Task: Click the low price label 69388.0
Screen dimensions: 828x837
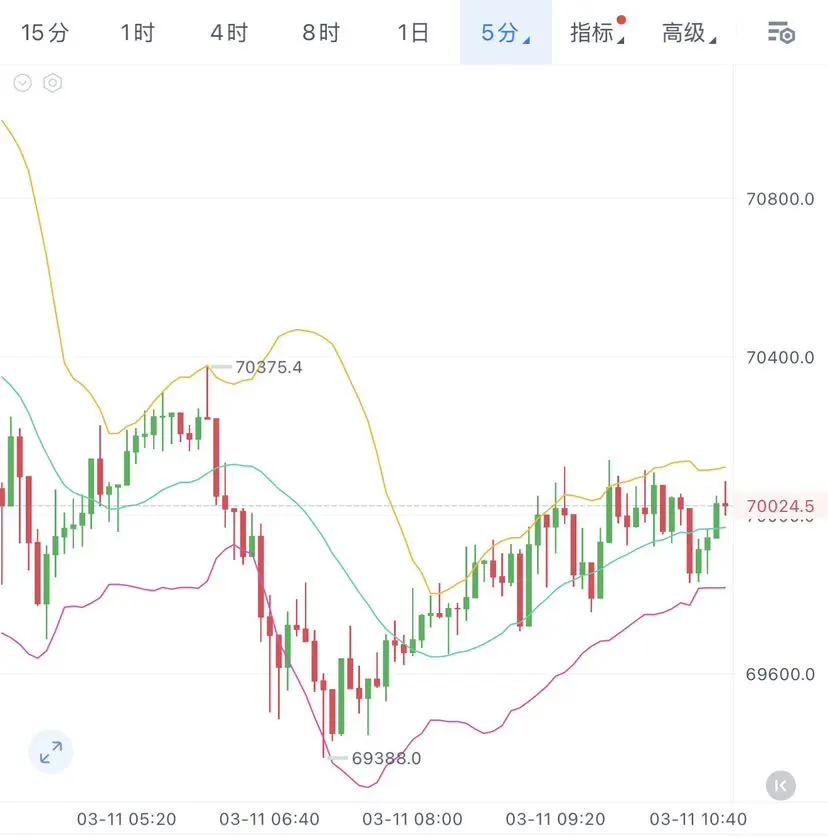Action: (x=386, y=758)
